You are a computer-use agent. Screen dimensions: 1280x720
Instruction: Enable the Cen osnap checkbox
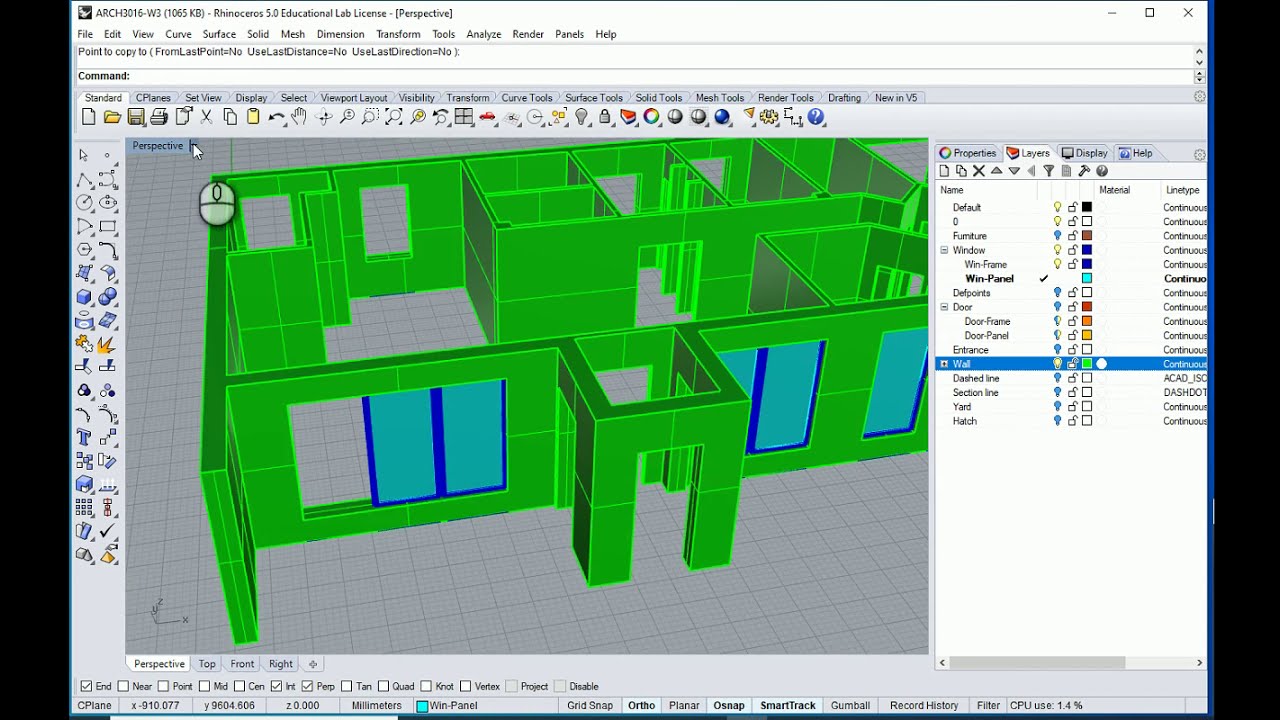click(239, 686)
